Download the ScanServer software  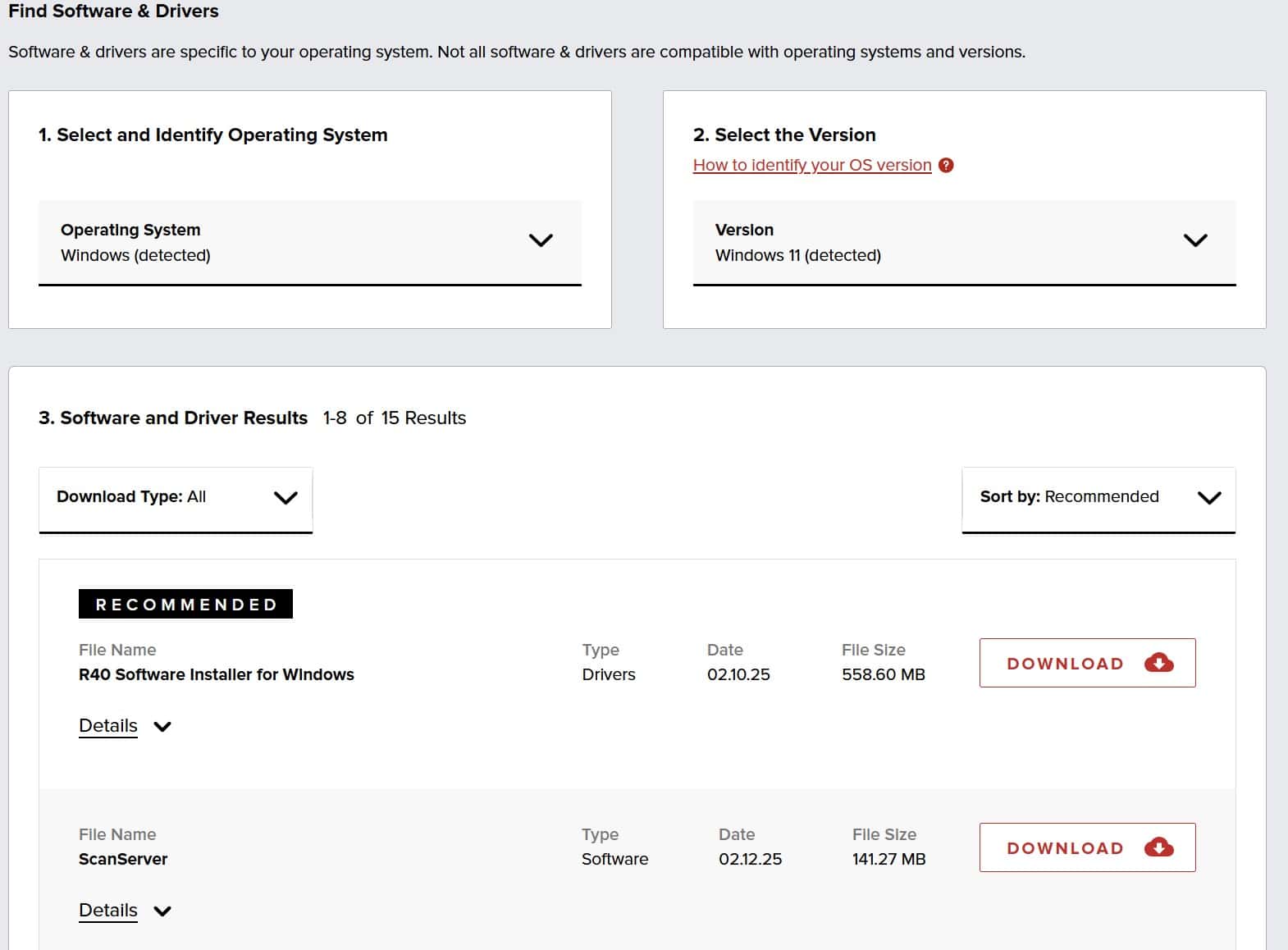click(x=1086, y=847)
